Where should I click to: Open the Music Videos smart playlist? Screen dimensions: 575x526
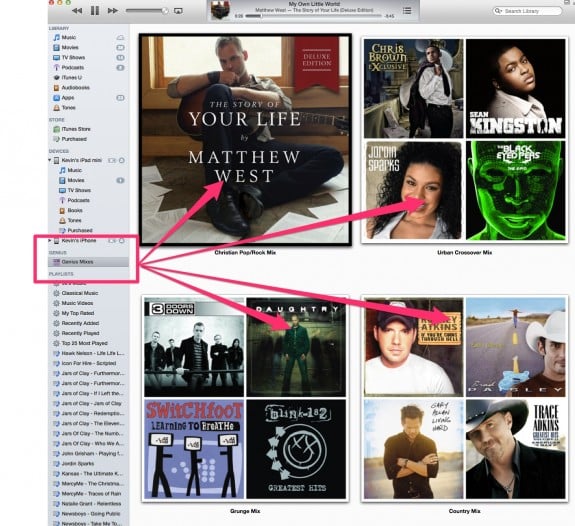(x=77, y=303)
